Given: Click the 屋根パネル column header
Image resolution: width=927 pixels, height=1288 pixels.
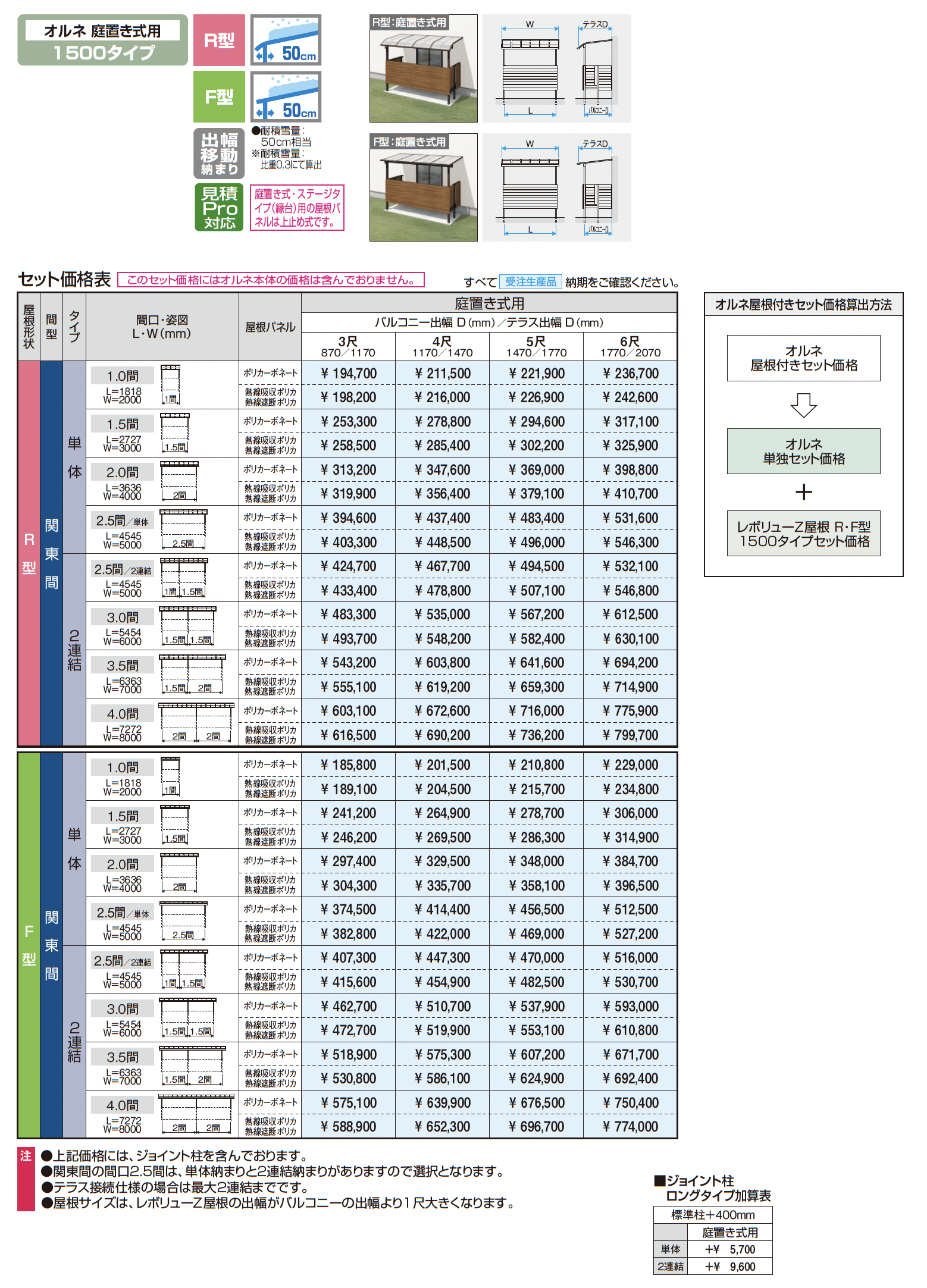Looking at the screenshot, I should [270, 327].
